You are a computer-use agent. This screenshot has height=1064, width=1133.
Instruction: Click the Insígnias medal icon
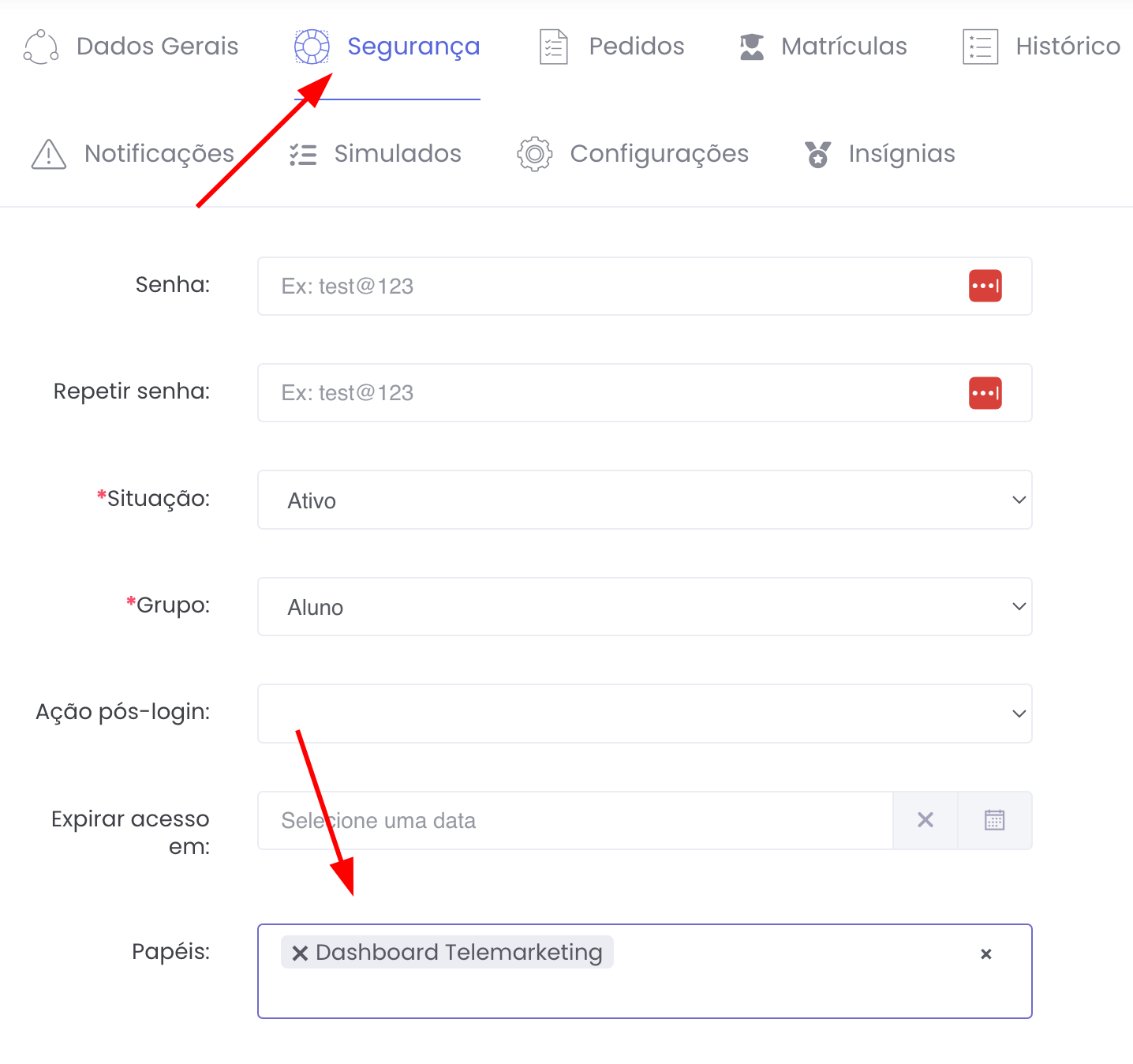(817, 154)
